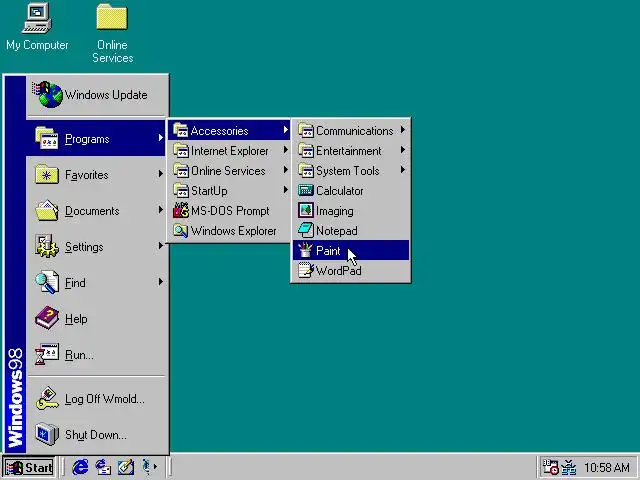Click the View Channels quick launch icon
Viewport: 640px width, 480px height.
(147, 467)
